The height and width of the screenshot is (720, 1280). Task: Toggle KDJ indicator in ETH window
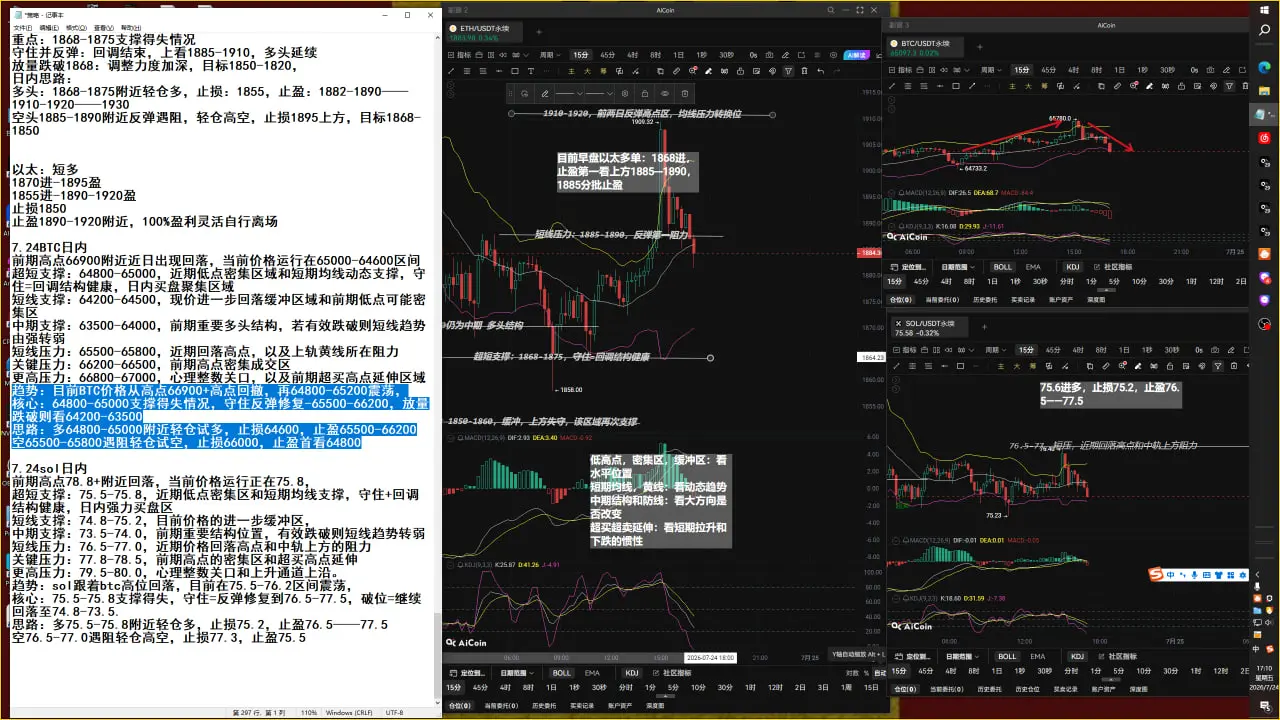coord(632,673)
